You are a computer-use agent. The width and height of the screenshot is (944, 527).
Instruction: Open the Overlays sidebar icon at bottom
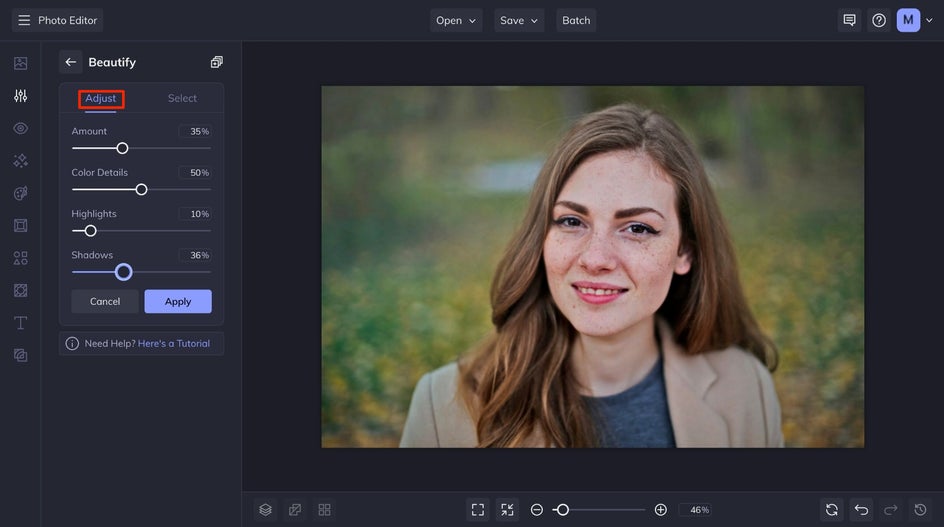[x=20, y=355]
